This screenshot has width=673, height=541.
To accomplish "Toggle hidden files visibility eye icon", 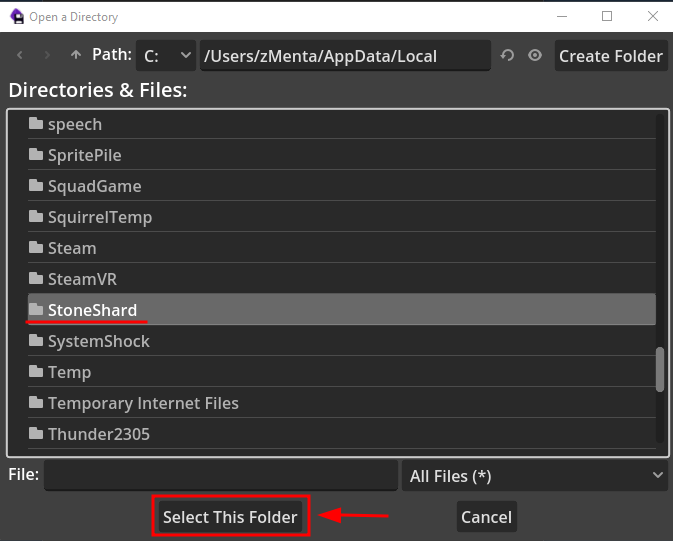I will (x=535, y=55).
